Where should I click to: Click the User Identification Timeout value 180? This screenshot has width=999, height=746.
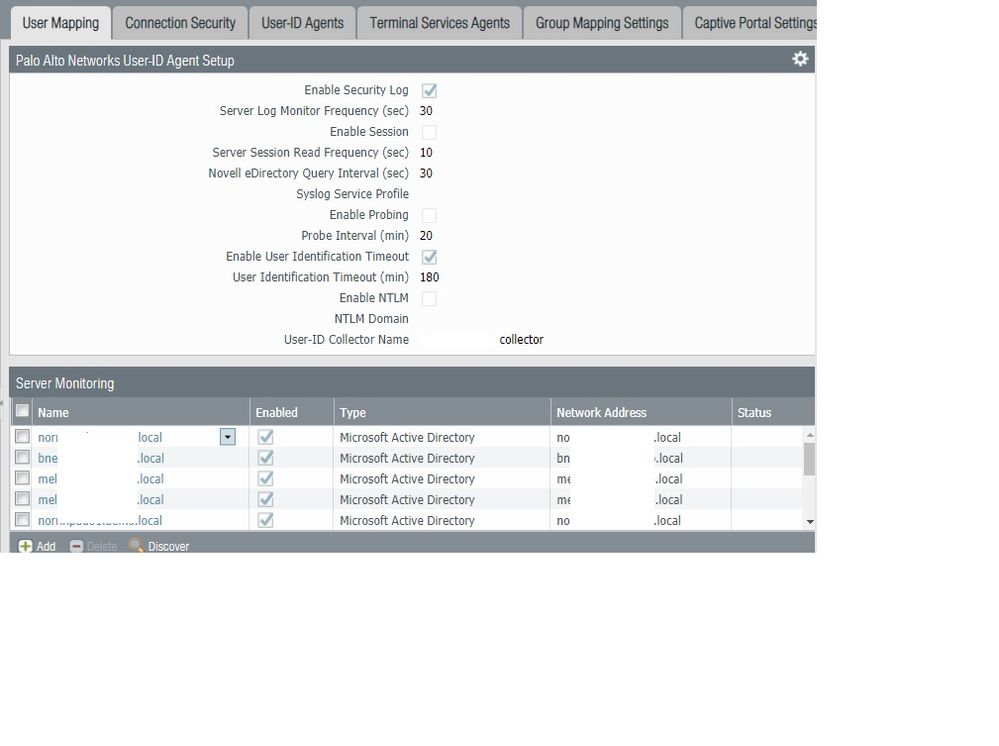[x=429, y=277]
